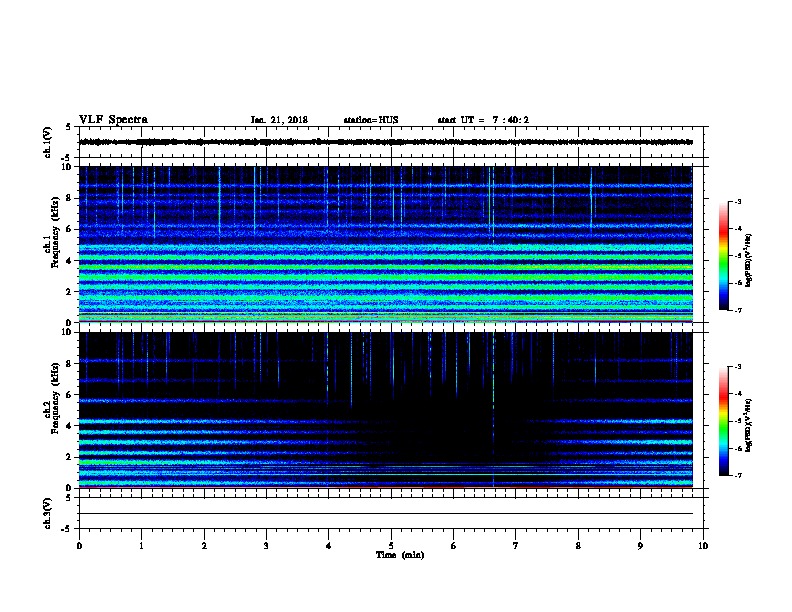Click the time axis tick label "9"
The image size is (792, 612).
coord(640,545)
